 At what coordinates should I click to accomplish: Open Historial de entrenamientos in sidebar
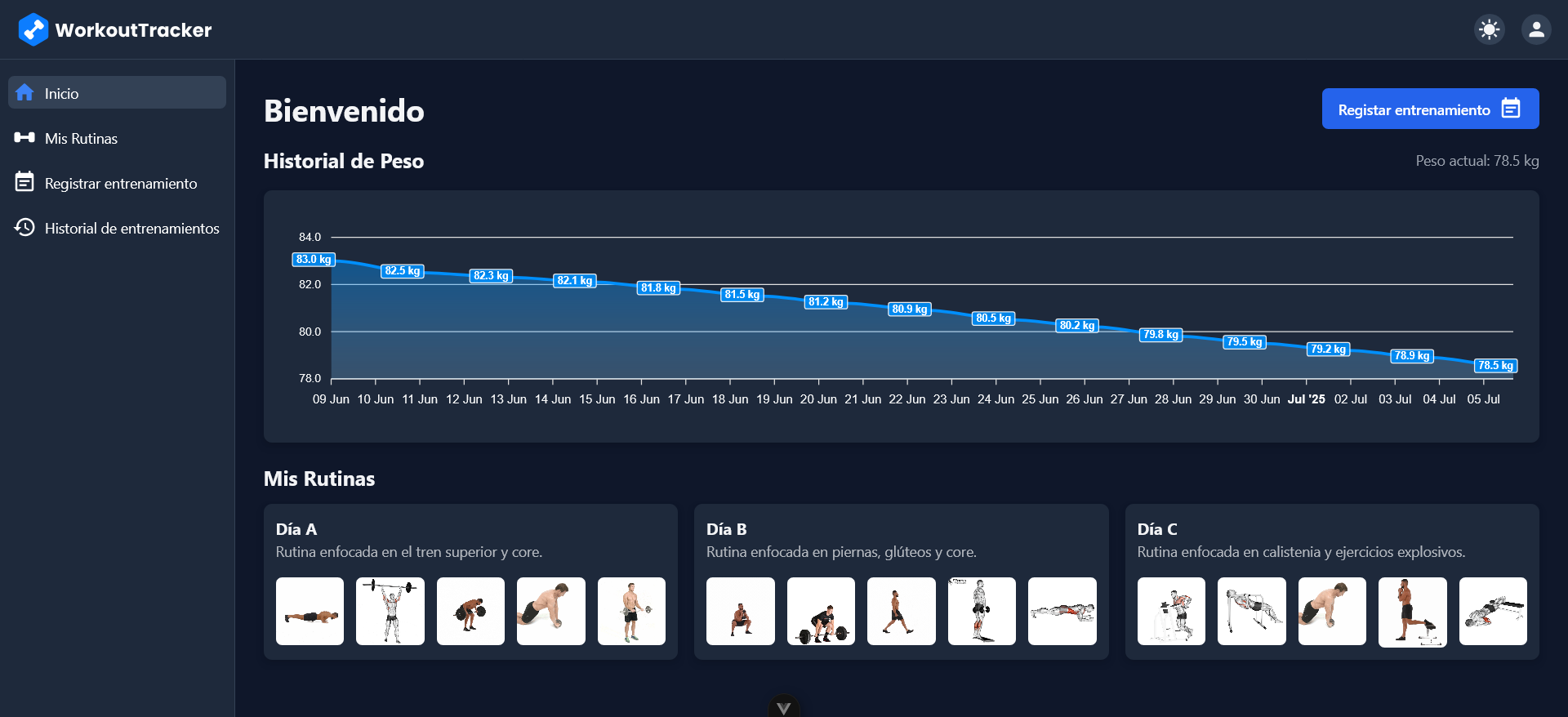(117, 228)
